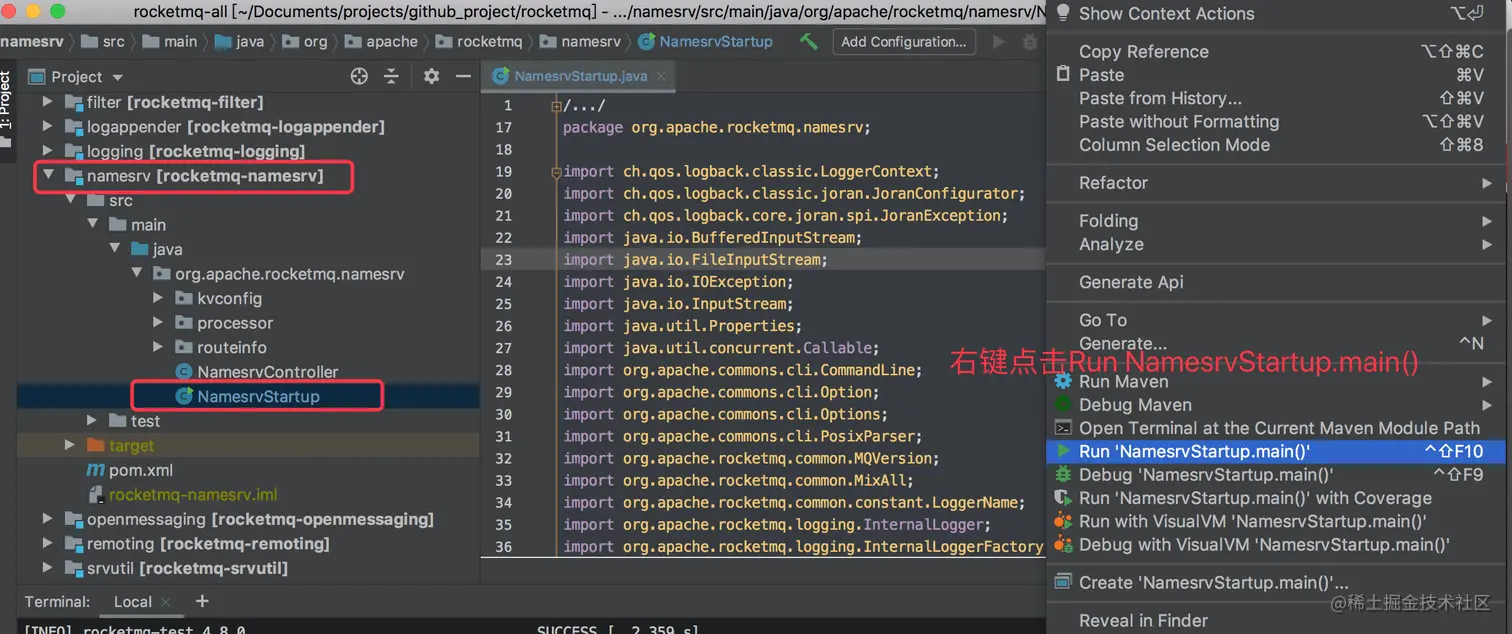Switch to the NamesrvStartup.java editor tab
1512x634 pixels.
580,76
